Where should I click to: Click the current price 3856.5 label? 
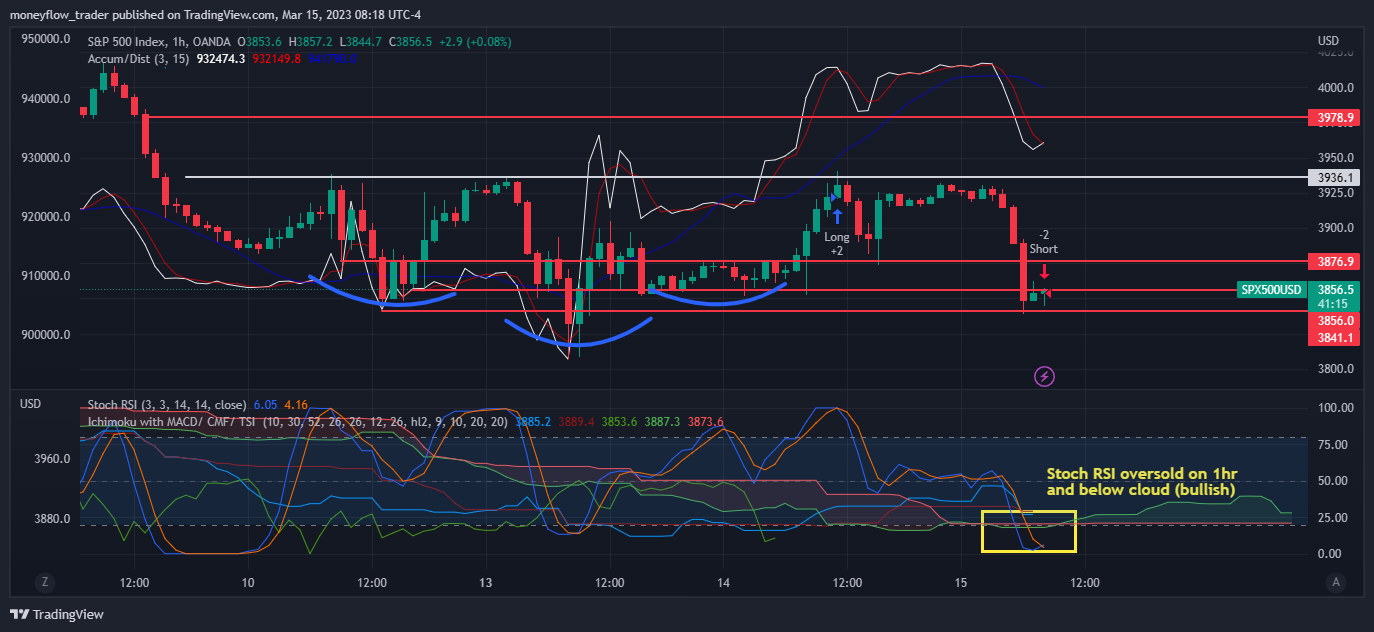point(1336,289)
